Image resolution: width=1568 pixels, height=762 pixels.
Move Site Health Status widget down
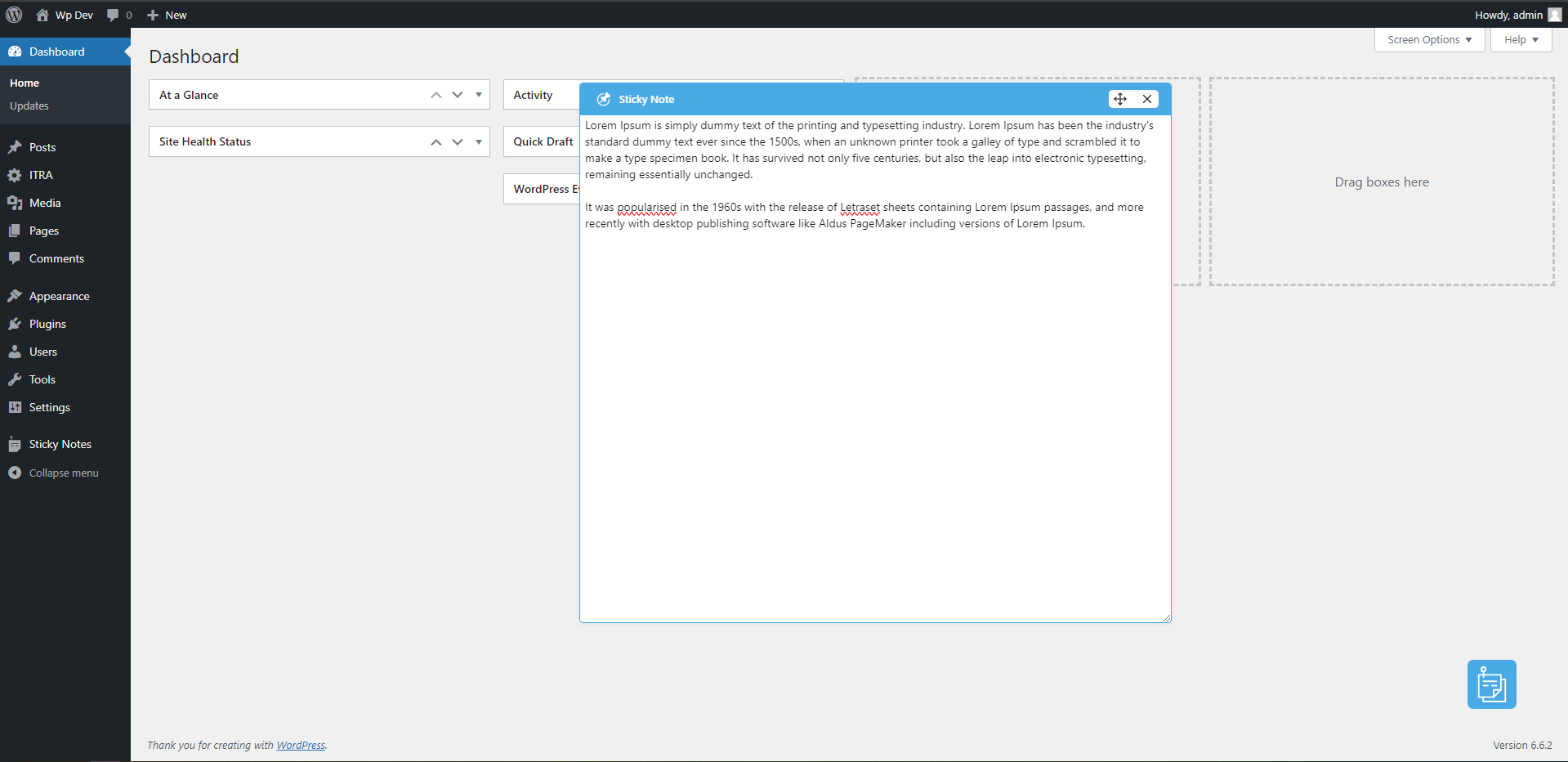click(x=458, y=142)
